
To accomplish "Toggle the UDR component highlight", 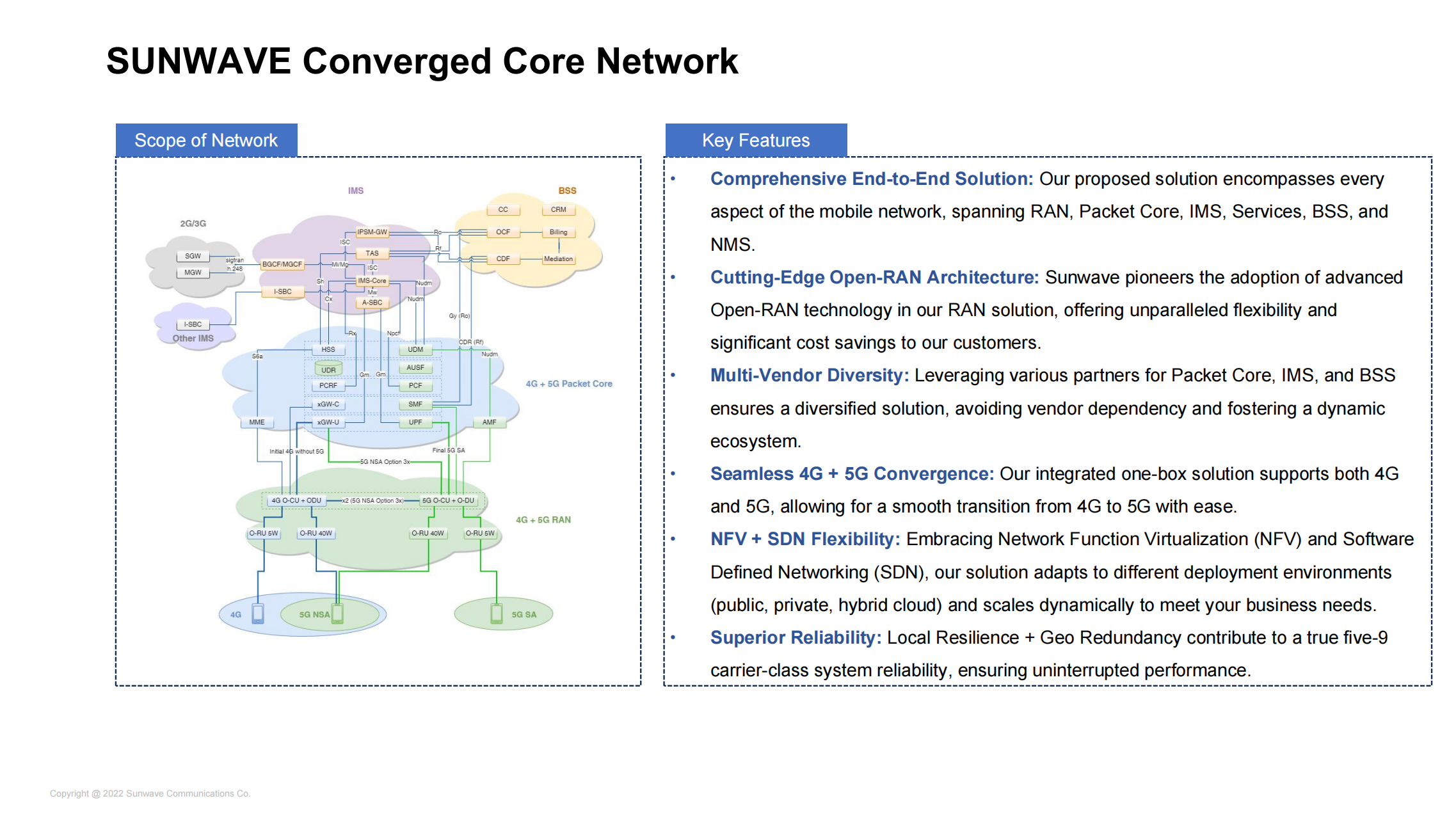I will click(x=328, y=370).
